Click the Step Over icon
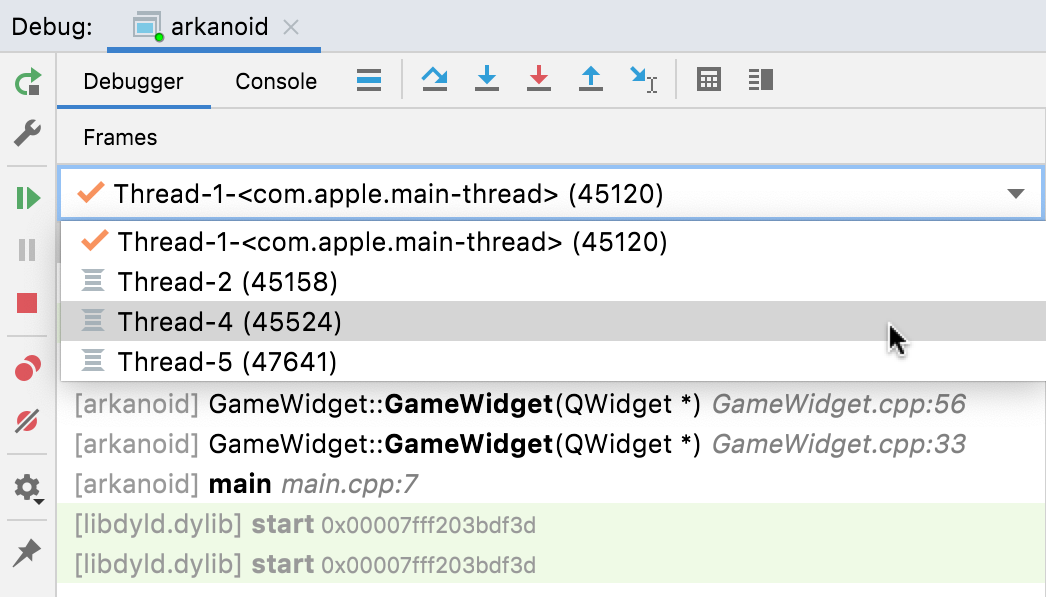 tap(434, 80)
